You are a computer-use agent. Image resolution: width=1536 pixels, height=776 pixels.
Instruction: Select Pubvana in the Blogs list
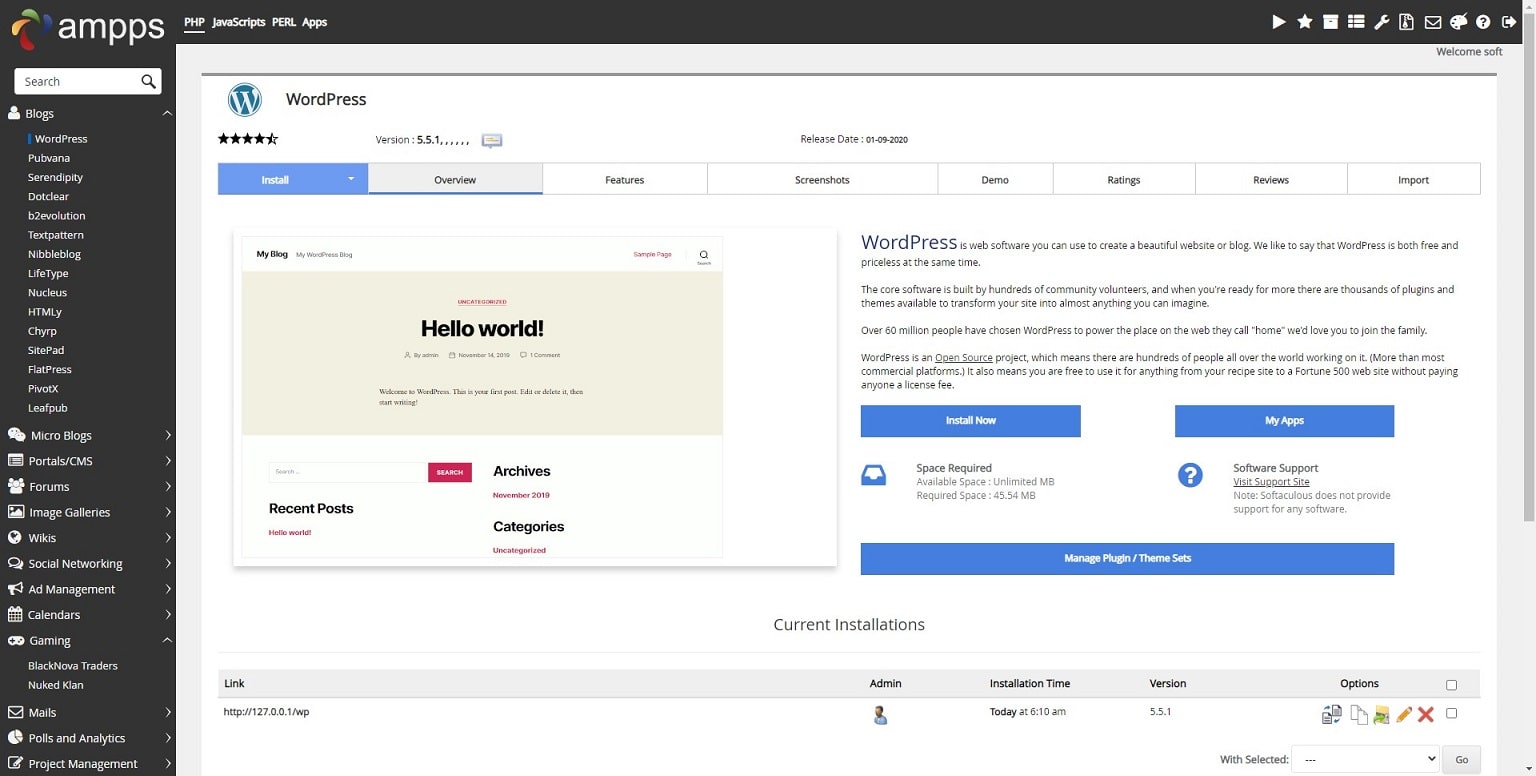49,158
